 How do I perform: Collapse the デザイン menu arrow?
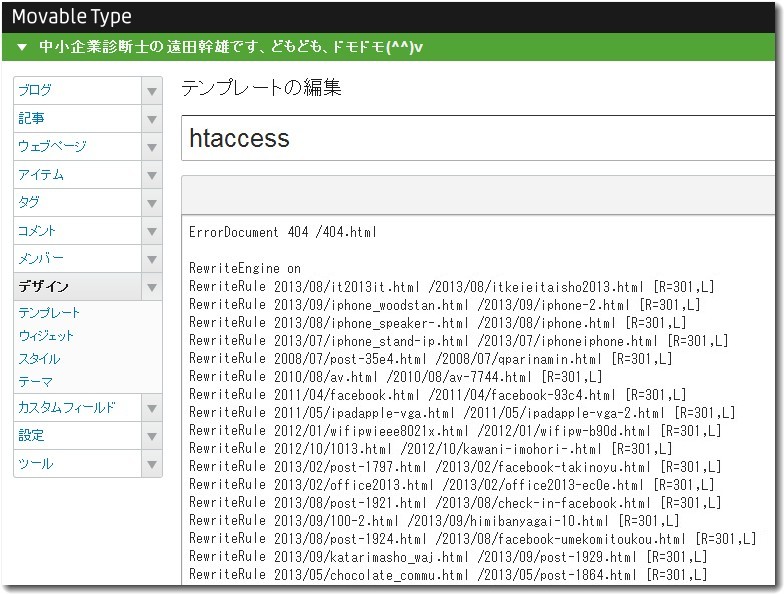coord(152,287)
